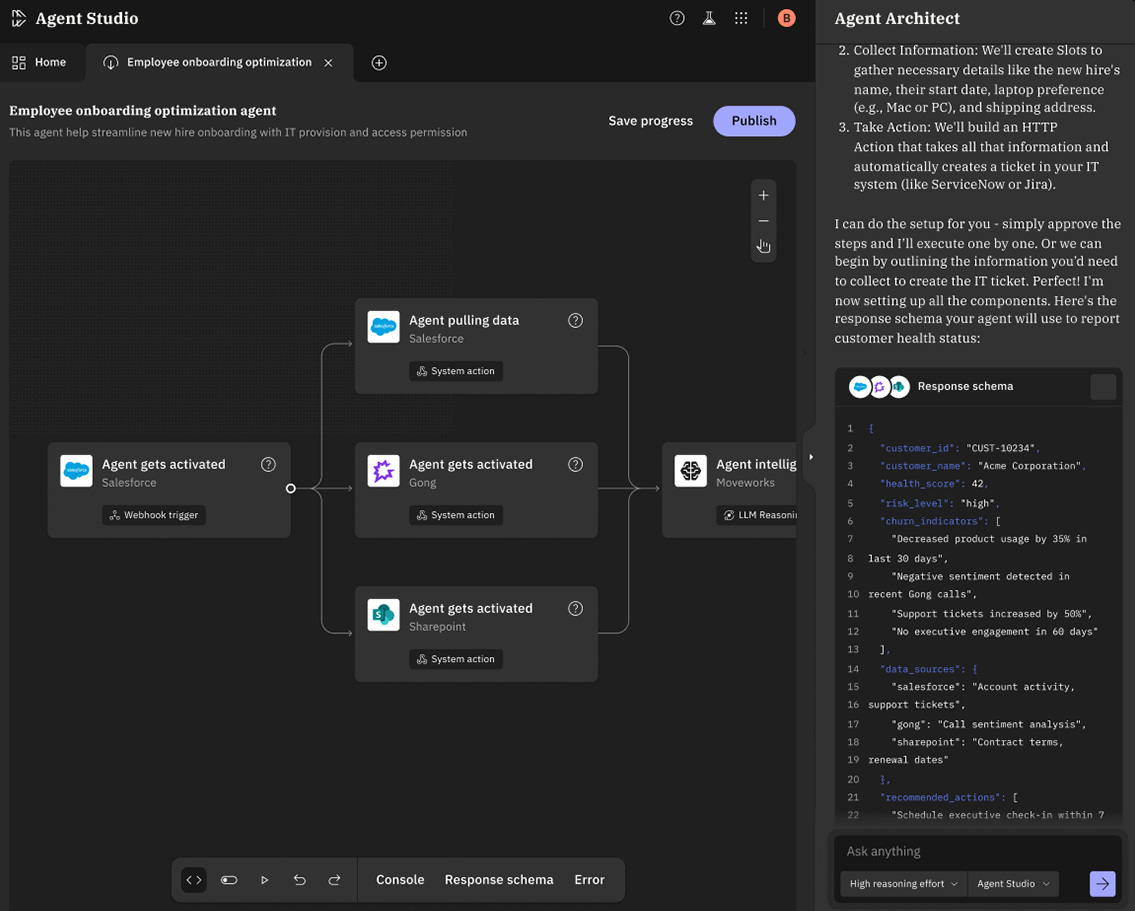1135x911 pixels.
Task: Open the High reasoning effort dropdown
Action: pyautogui.click(x=903, y=884)
